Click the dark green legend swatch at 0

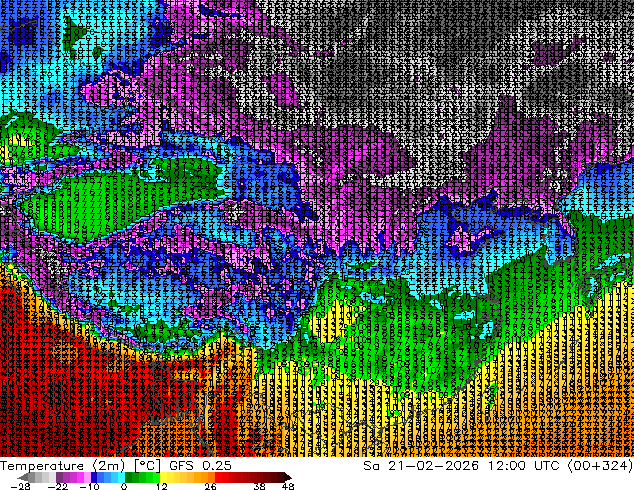pos(129,477)
